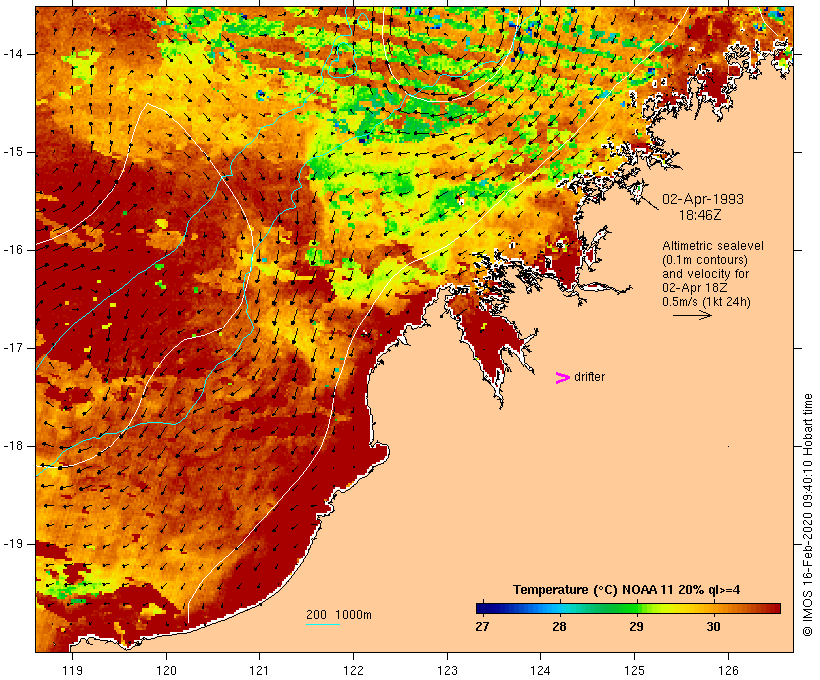Click the latitude axis label '-18'
This screenshot has width=820, height=680.
click(13, 446)
